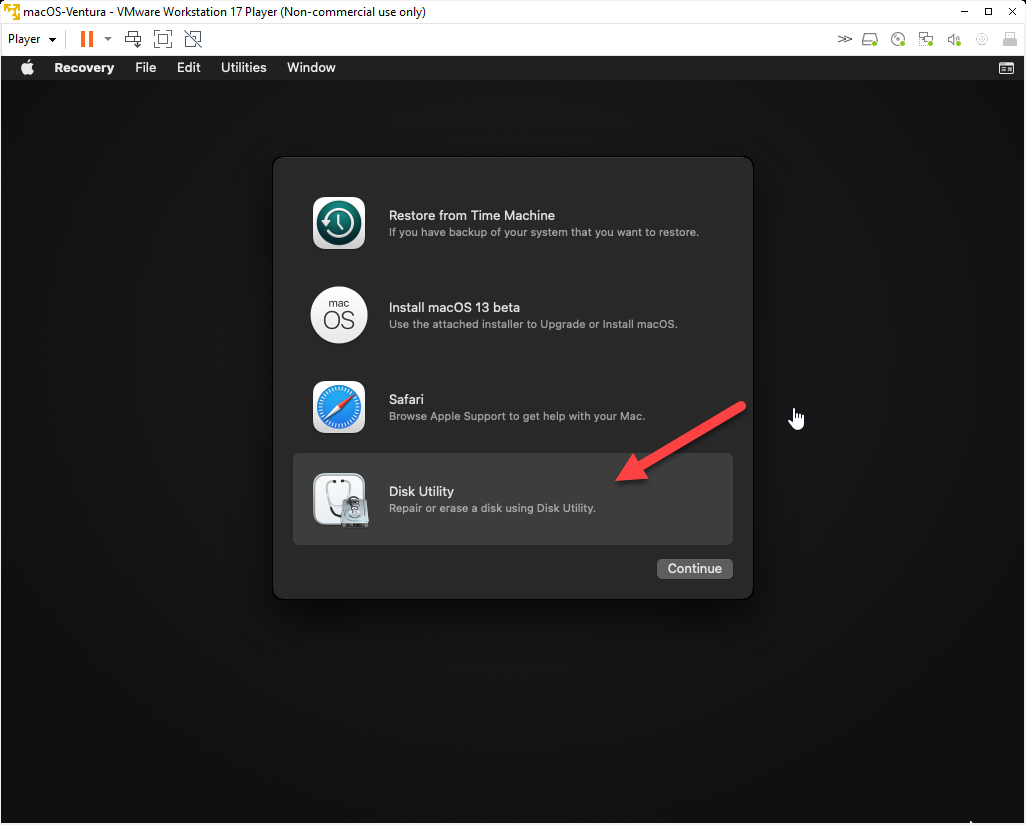Click the Unity mode toolbar icon
The image size is (1026, 825).
click(193, 39)
